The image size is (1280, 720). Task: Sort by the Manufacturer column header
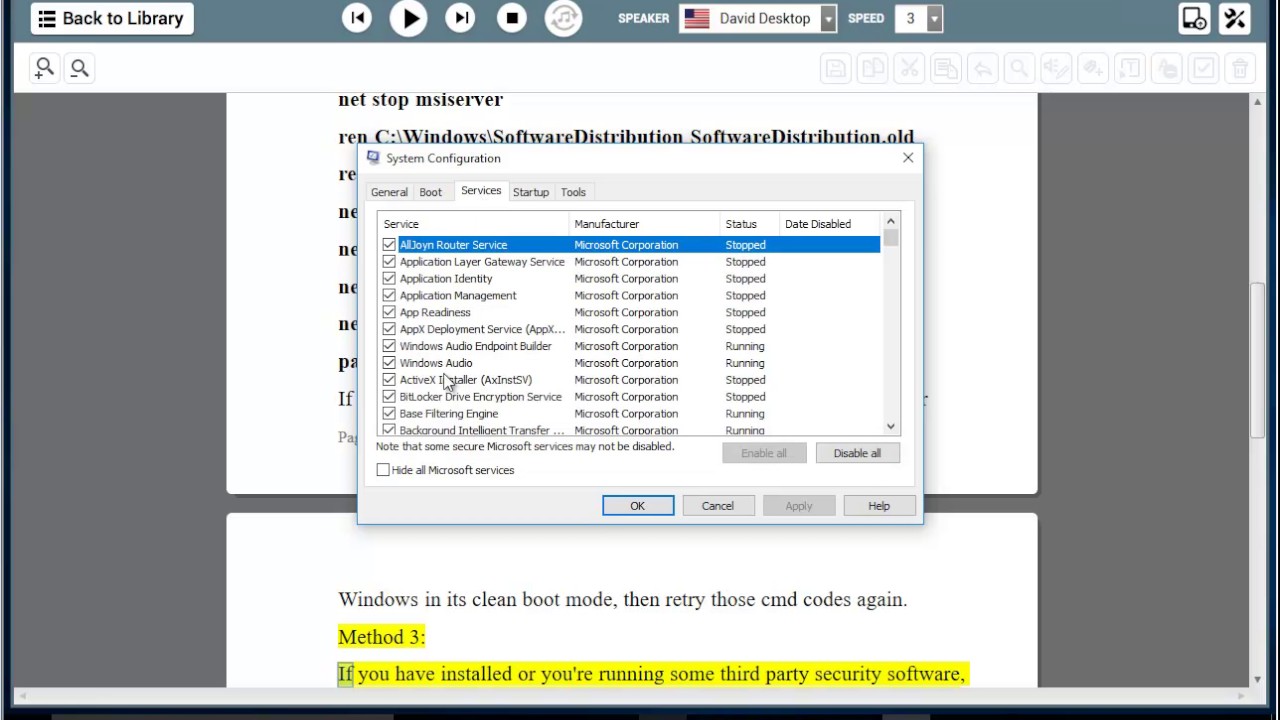tap(644, 224)
